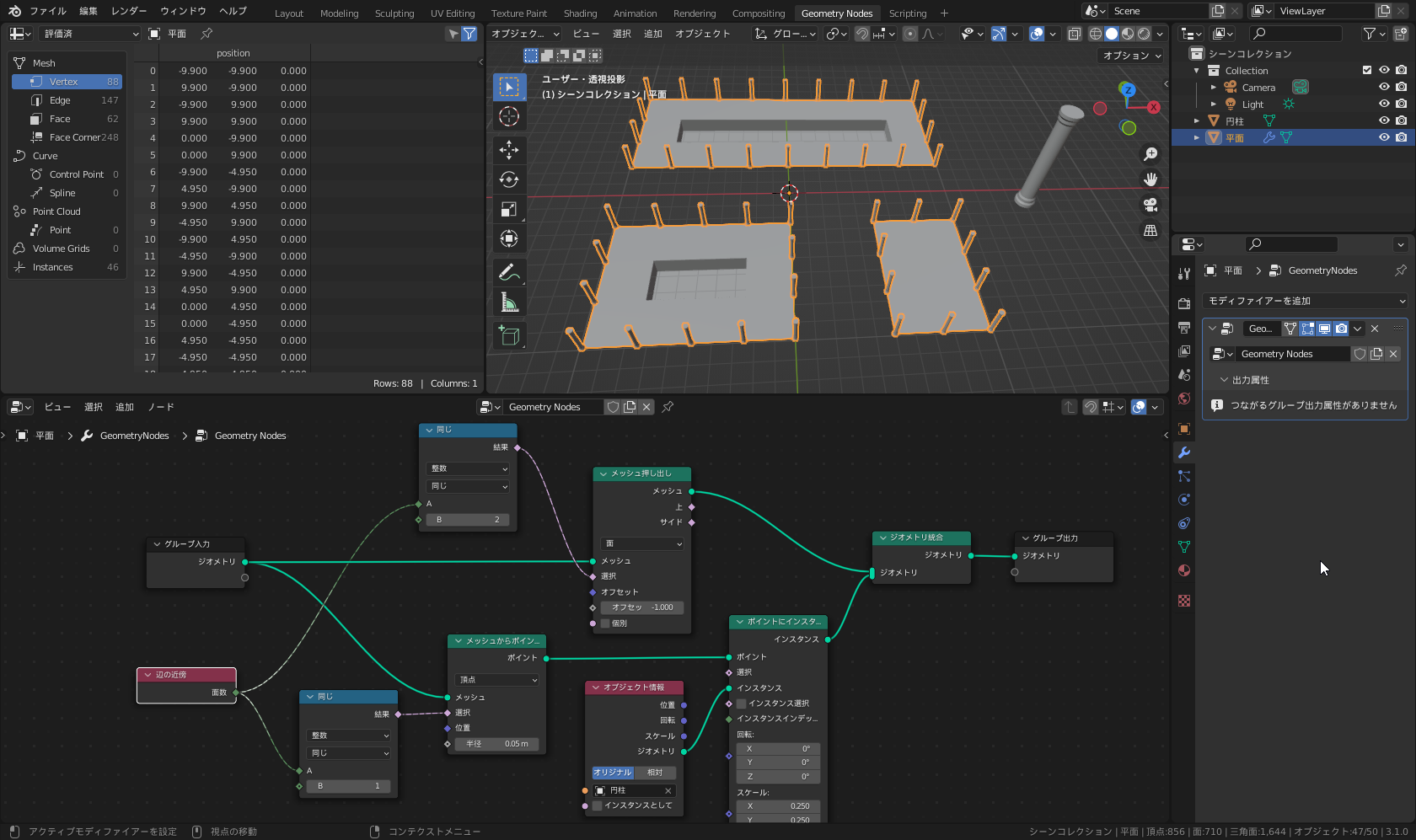Hide the Light object in outliner
Viewport: 1416px width, 840px height.
click(1384, 104)
